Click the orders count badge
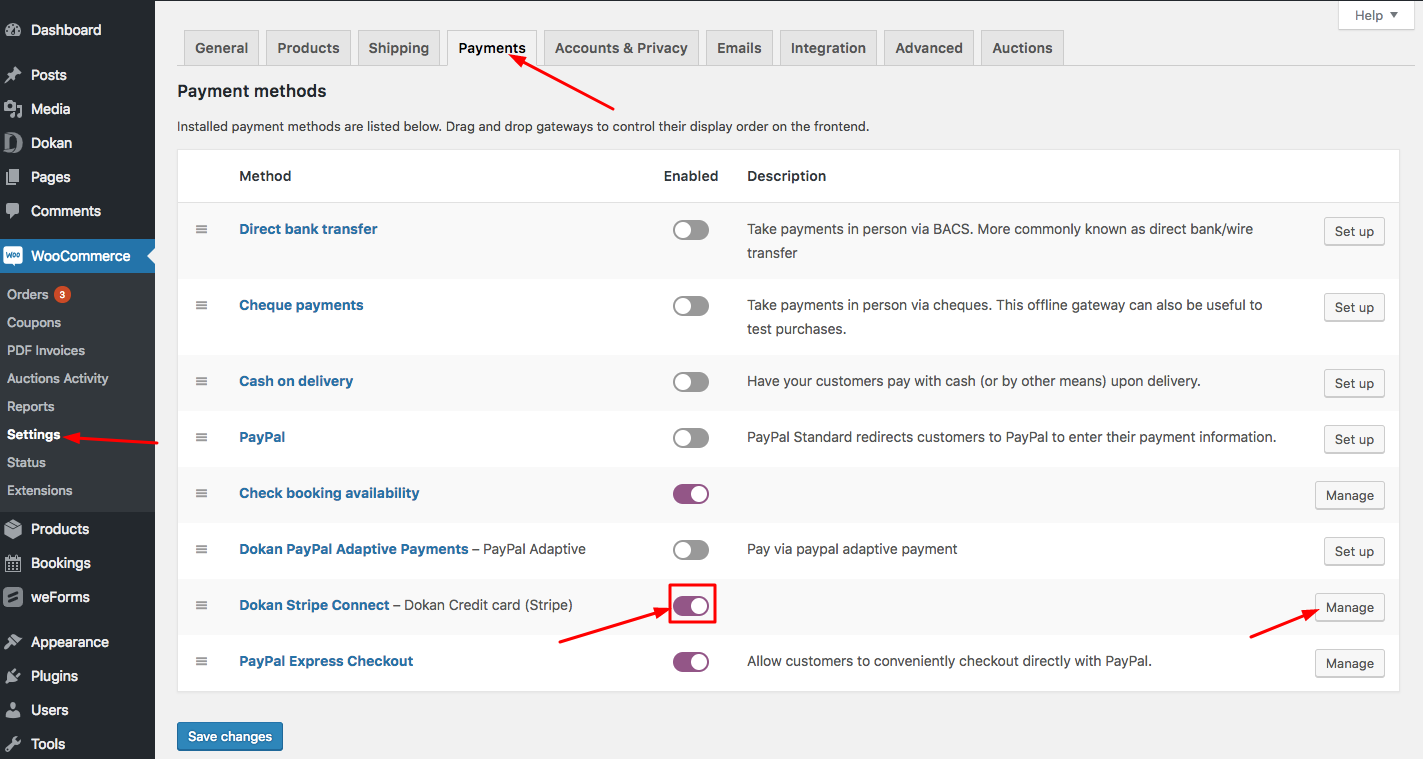 [62, 294]
